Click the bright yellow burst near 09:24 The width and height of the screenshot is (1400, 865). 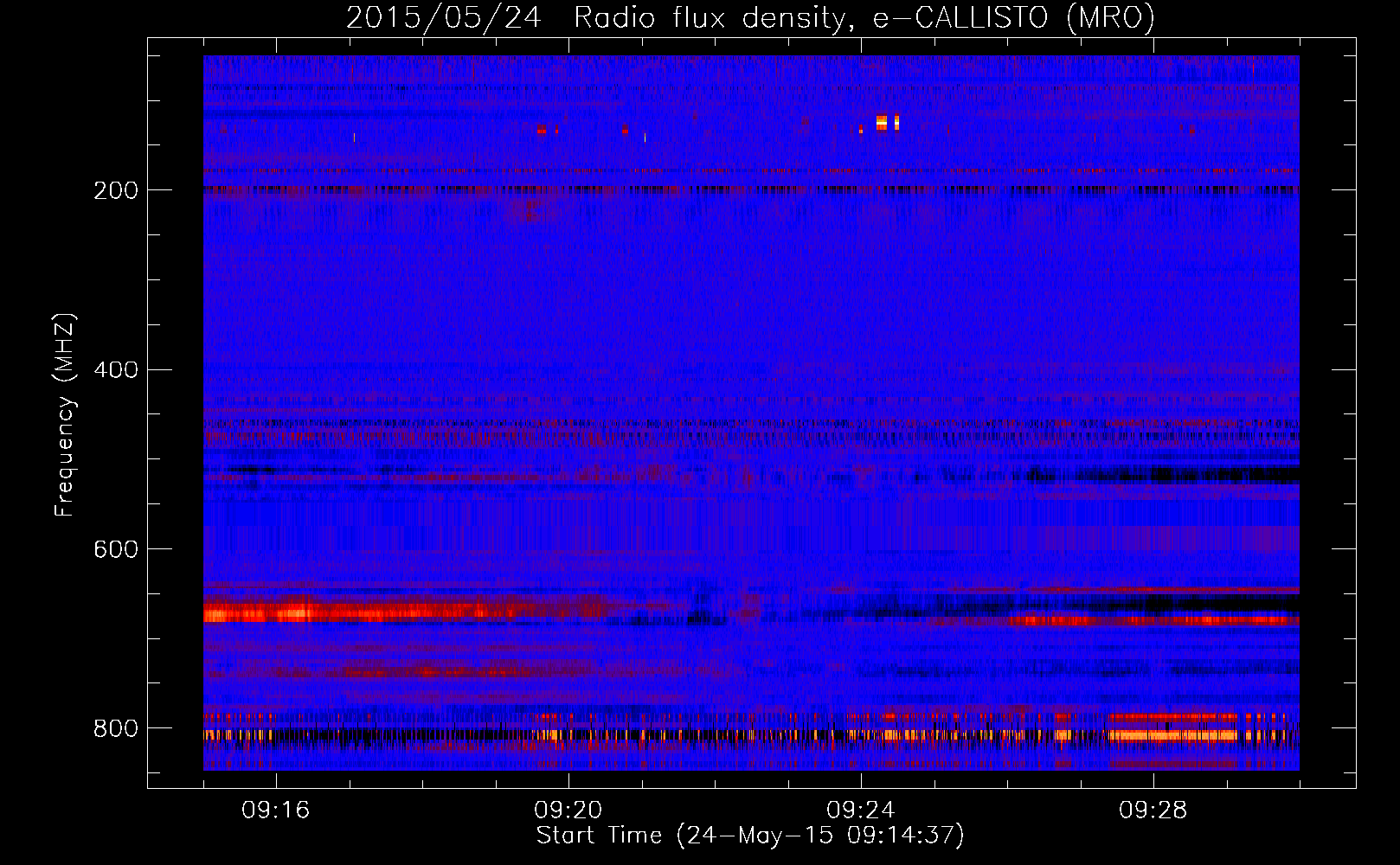[x=882, y=123]
